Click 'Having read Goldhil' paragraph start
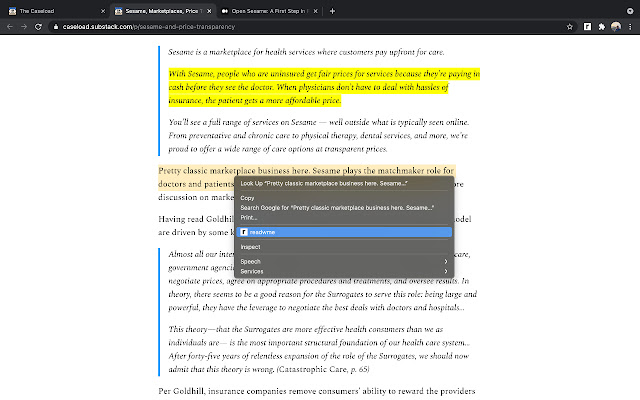 coord(196,219)
